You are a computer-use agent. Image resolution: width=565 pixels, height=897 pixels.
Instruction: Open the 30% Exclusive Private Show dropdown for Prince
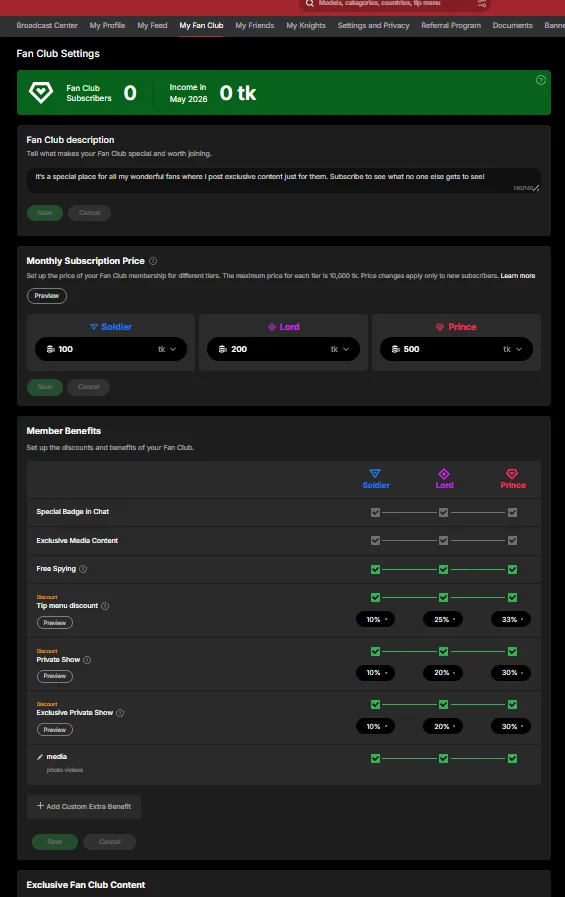(511, 727)
